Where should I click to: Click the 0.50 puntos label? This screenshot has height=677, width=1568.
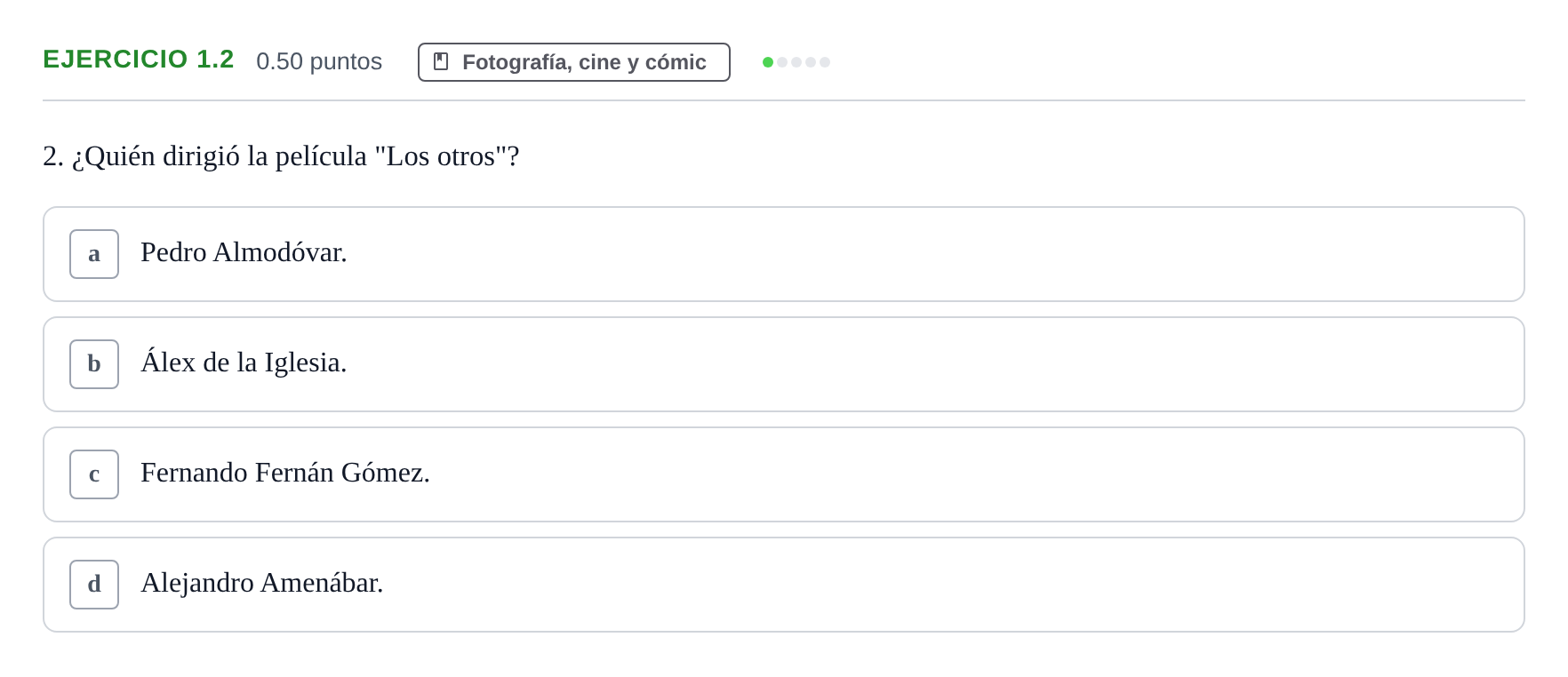[319, 61]
